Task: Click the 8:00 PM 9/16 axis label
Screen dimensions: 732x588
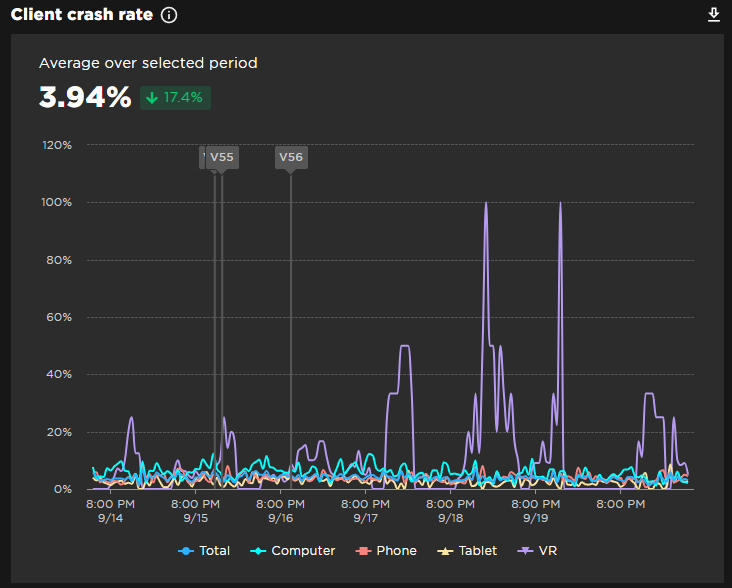Action: coord(280,511)
